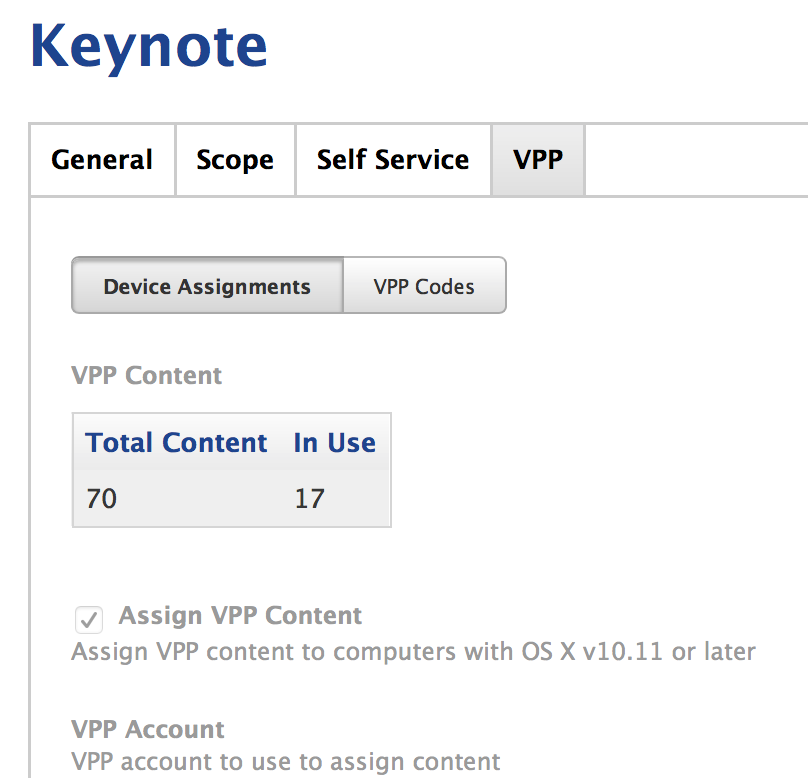Viewport: 808px width, 778px height.
Task: Show Device Assignments section
Action: pos(207,285)
